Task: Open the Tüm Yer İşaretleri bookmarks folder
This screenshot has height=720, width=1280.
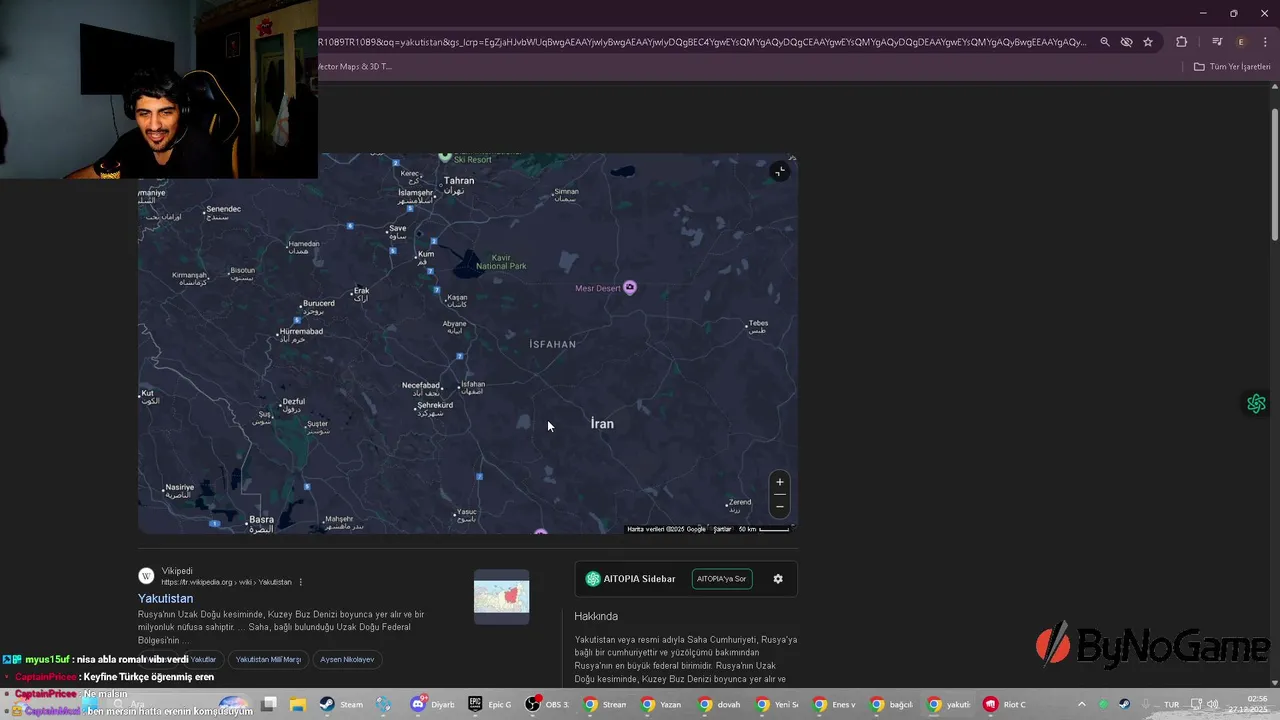Action: click(1232, 67)
